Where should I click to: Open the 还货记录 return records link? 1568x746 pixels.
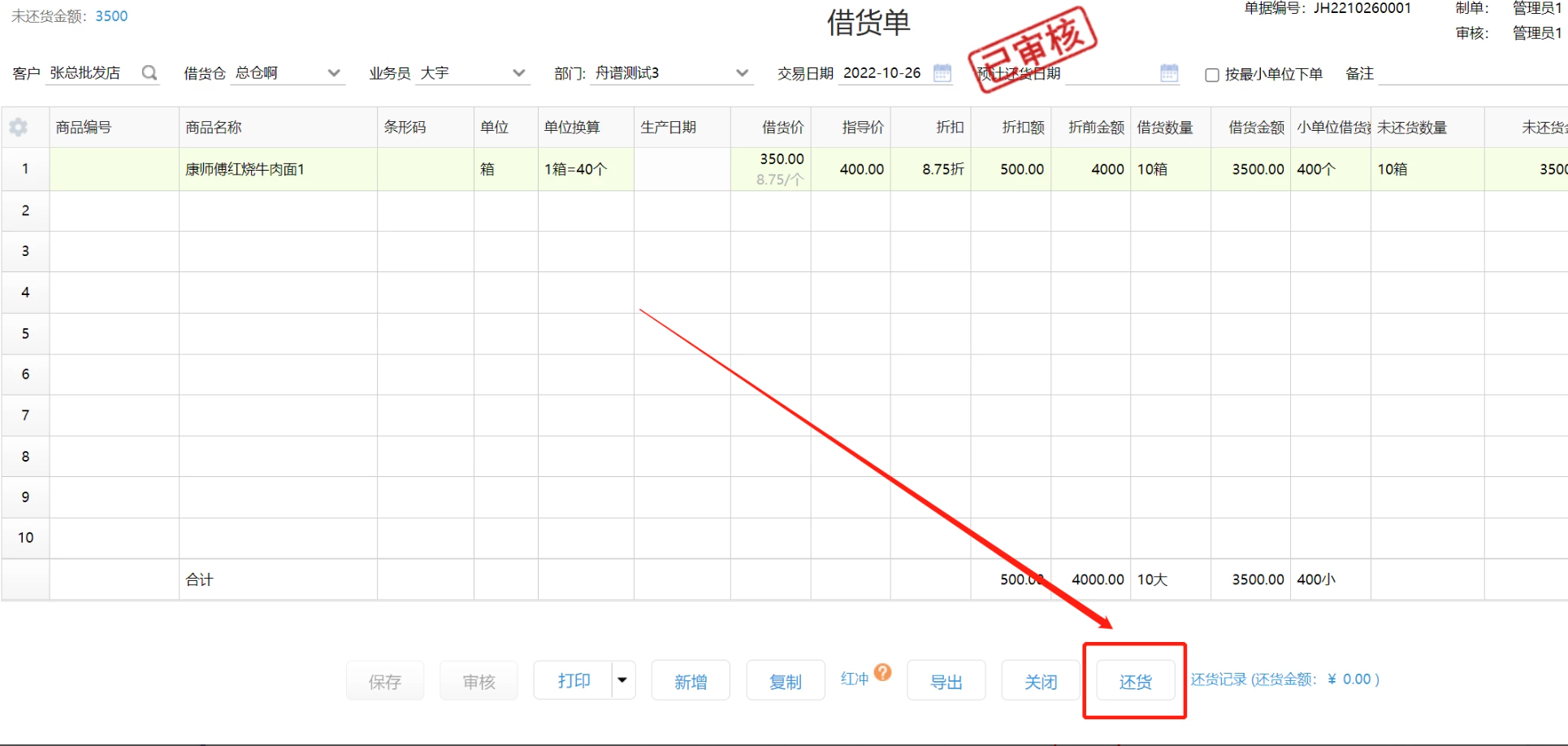click(x=1284, y=679)
